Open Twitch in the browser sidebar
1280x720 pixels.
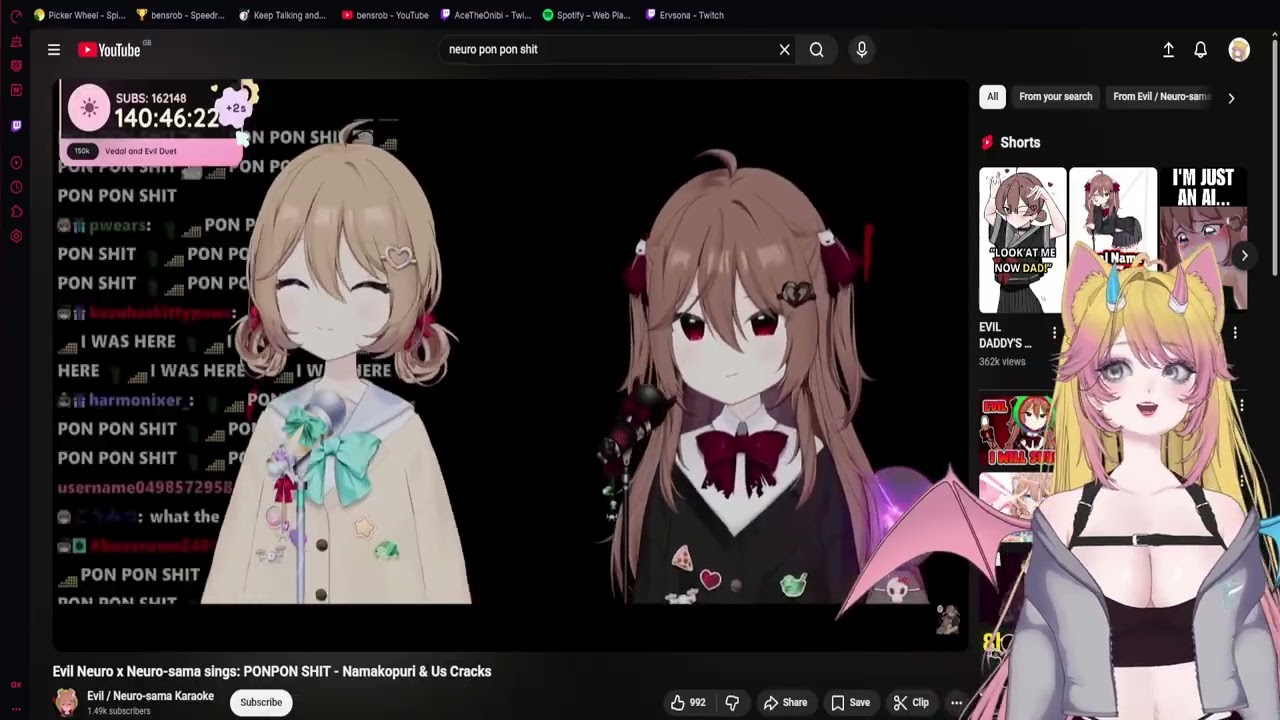(16, 126)
